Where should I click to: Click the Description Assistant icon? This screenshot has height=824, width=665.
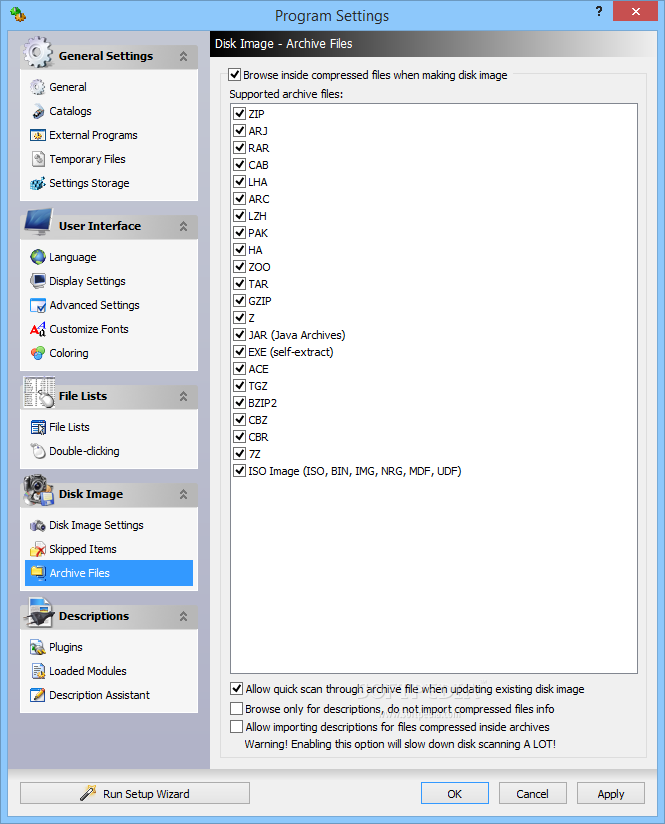[x=38, y=695]
